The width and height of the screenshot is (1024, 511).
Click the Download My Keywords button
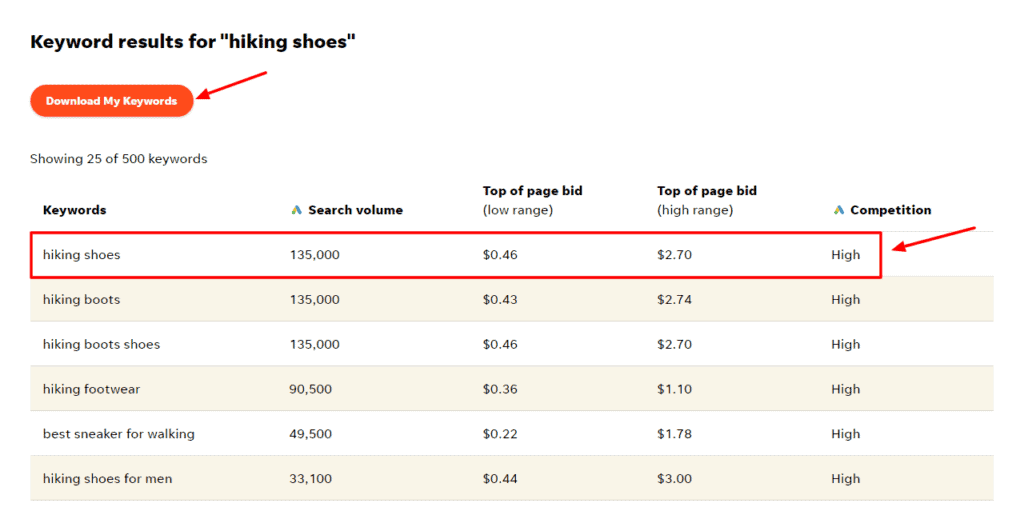point(111,101)
